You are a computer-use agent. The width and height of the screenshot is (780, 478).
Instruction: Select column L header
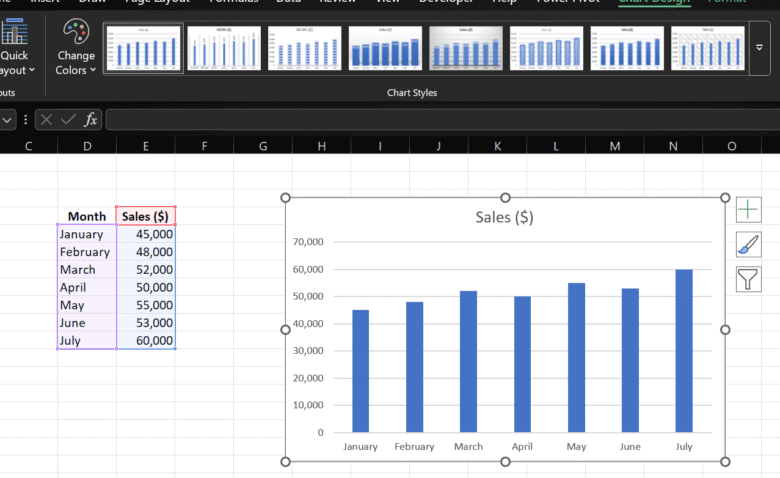click(x=556, y=146)
